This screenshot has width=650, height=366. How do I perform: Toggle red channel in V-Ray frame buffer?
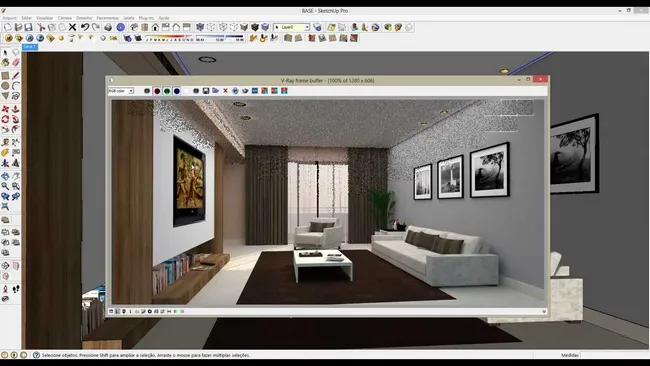[157, 91]
